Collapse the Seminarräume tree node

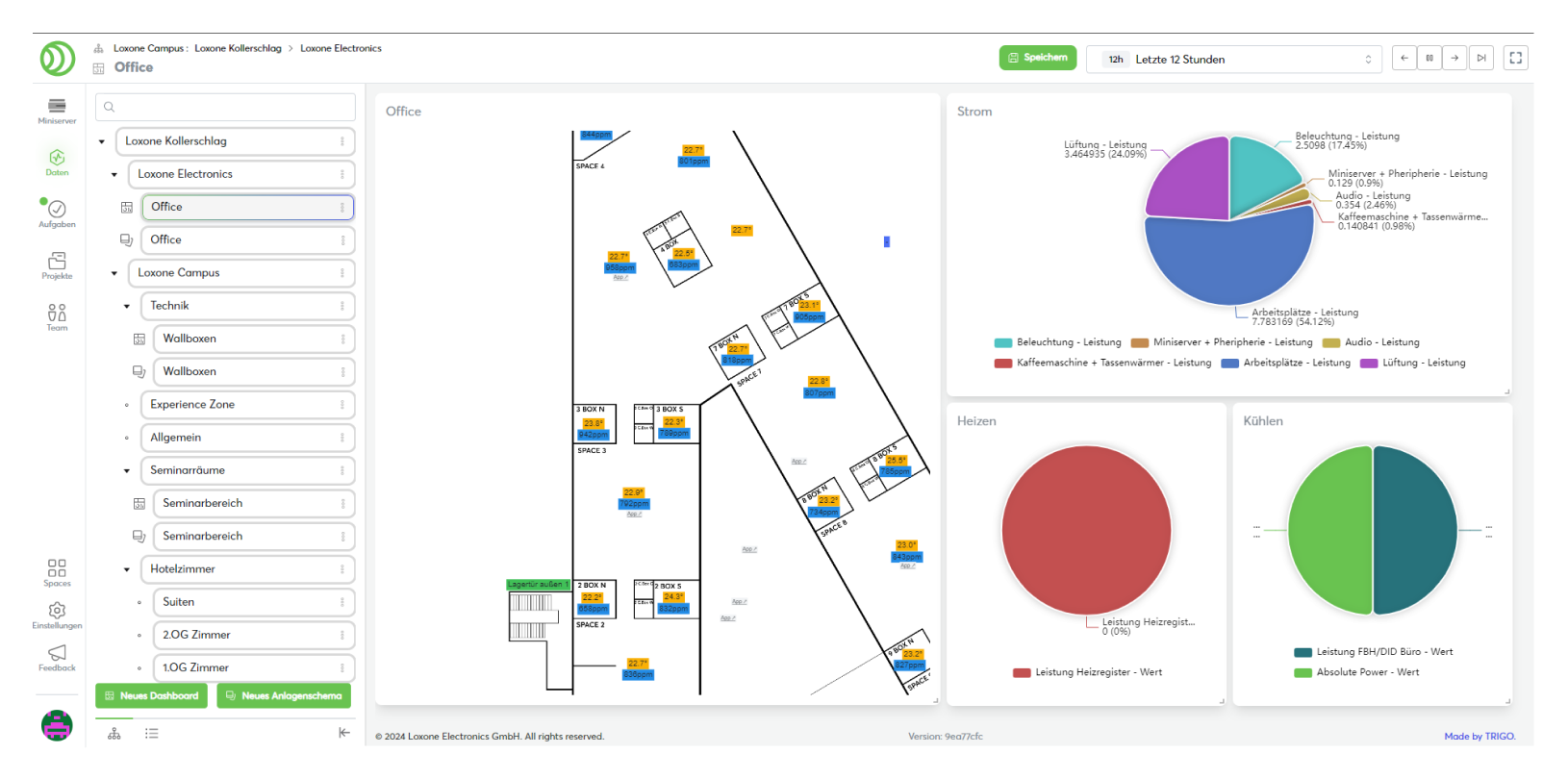pyautogui.click(x=127, y=470)
